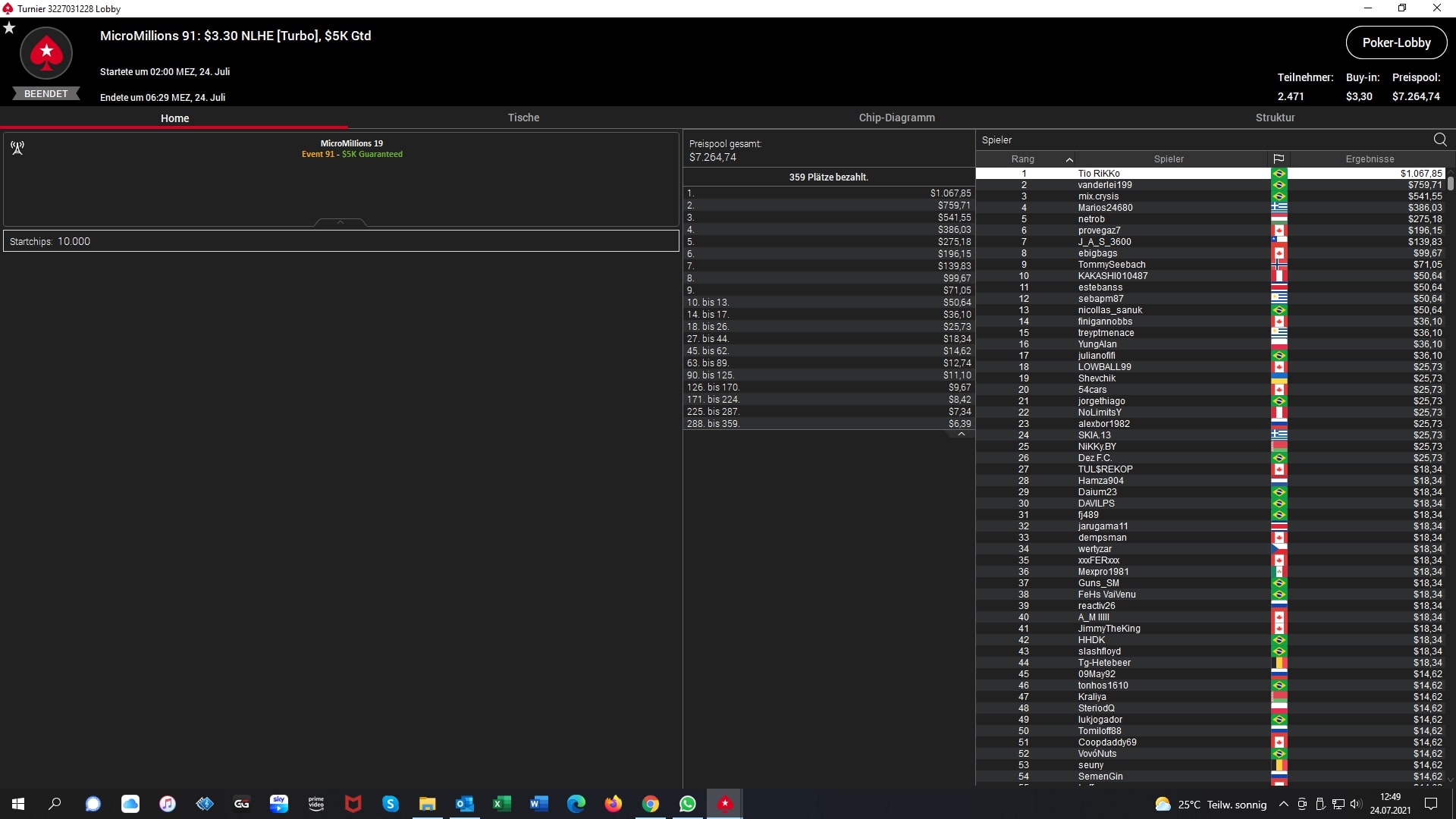Open the Windows Start menu
1456x819 pixels.
[18, 804]
